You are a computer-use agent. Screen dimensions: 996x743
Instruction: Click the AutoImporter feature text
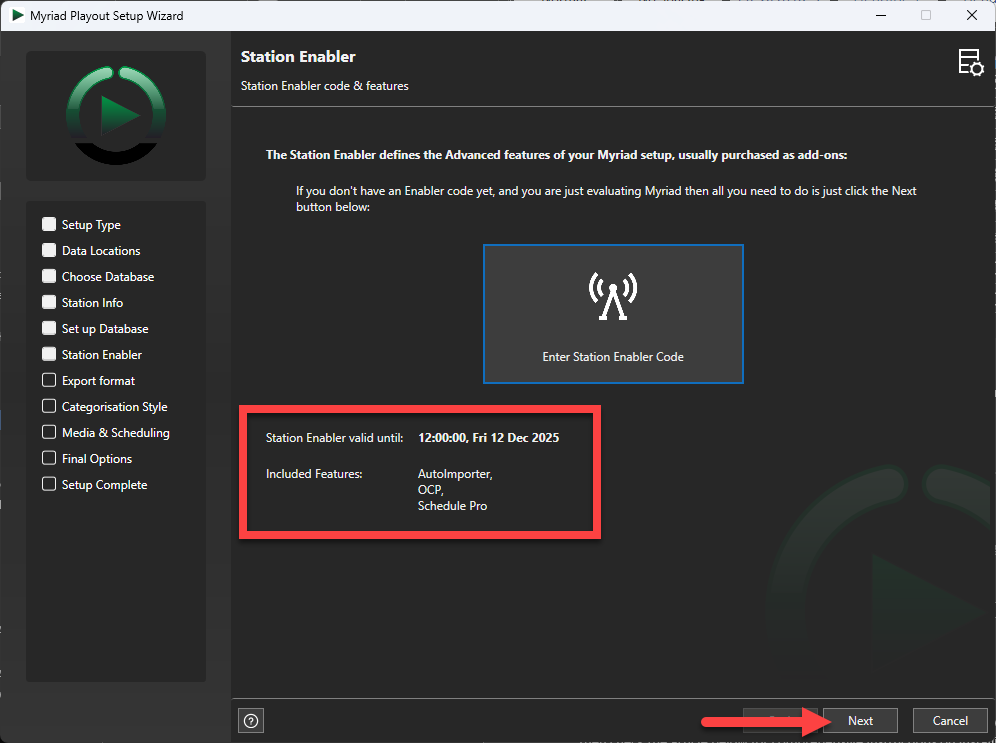pyautogui.click(x=455, y=474)
